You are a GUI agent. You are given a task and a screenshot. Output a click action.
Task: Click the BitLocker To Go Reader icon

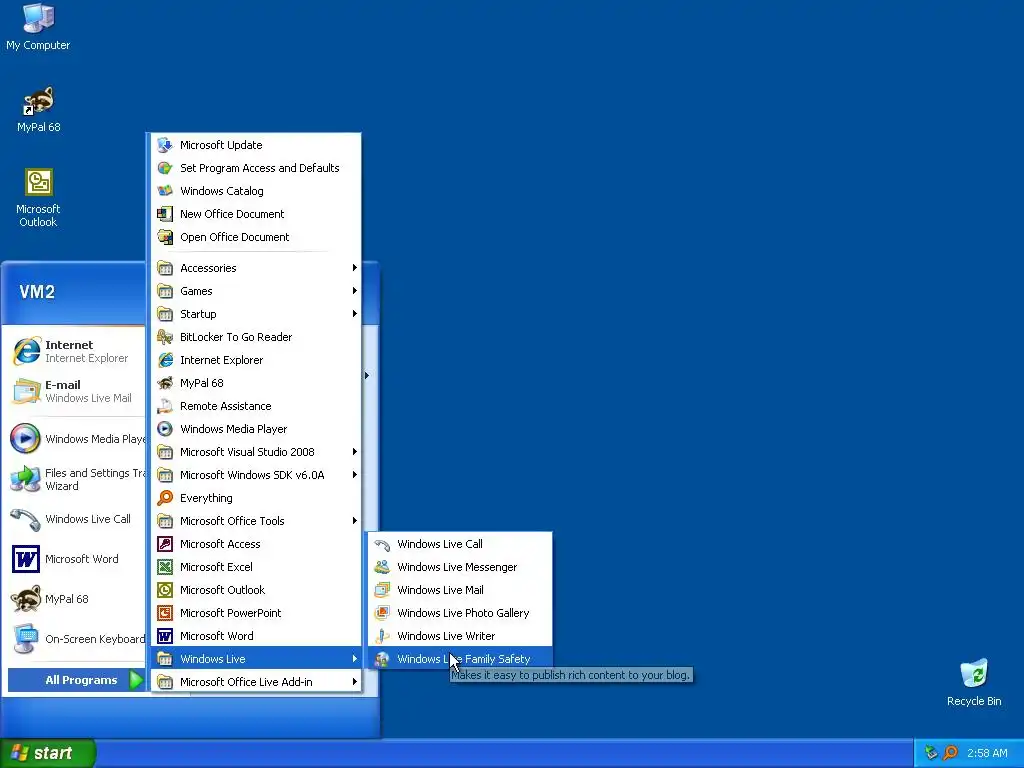[x=165, y=337]
